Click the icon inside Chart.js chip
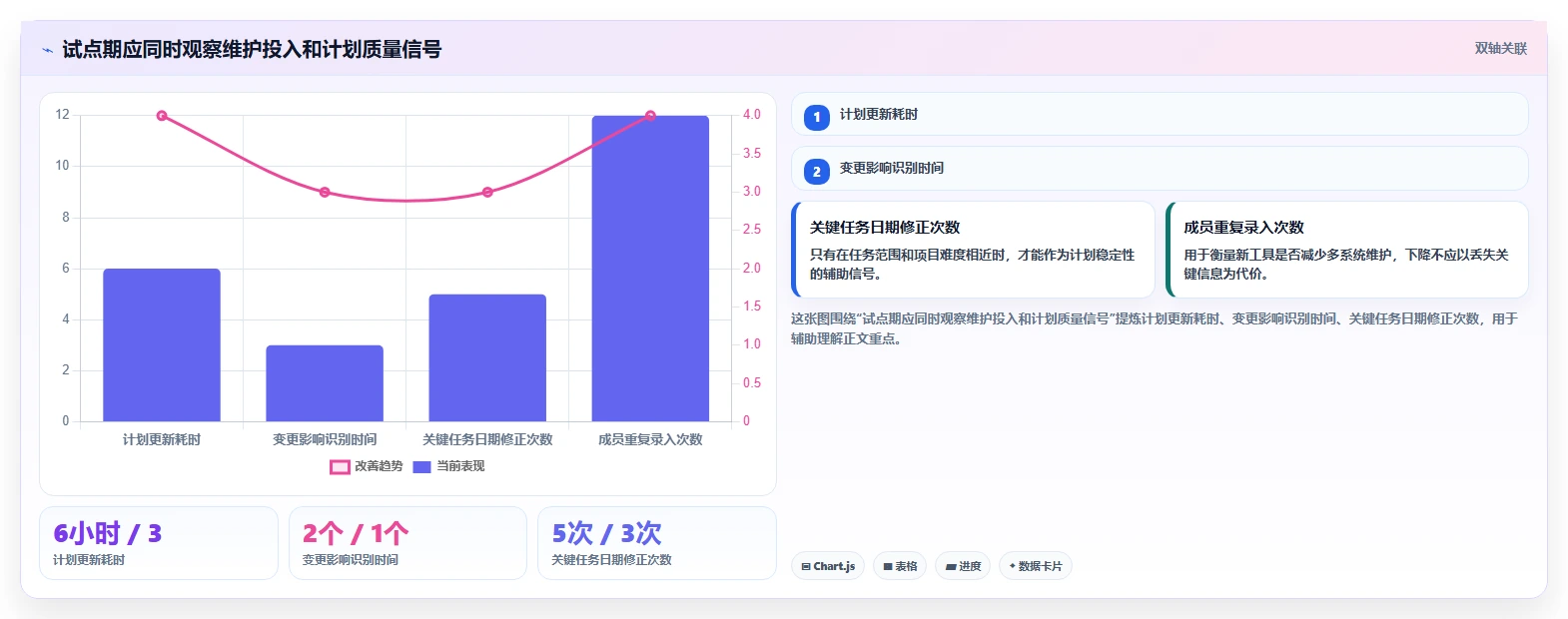 pyautogui.click(x=806, y=566)
